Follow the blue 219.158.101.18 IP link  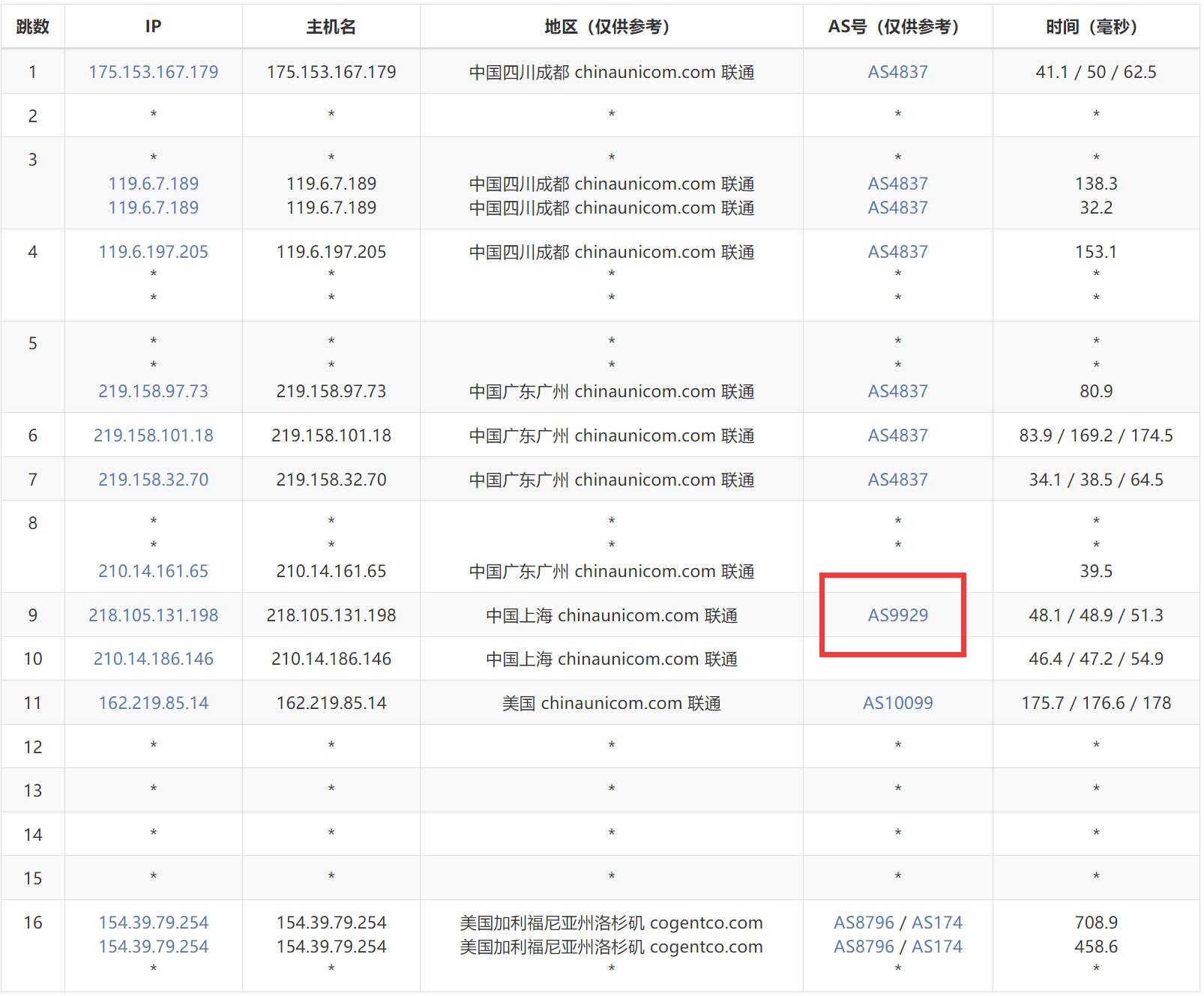coord(153,435)
